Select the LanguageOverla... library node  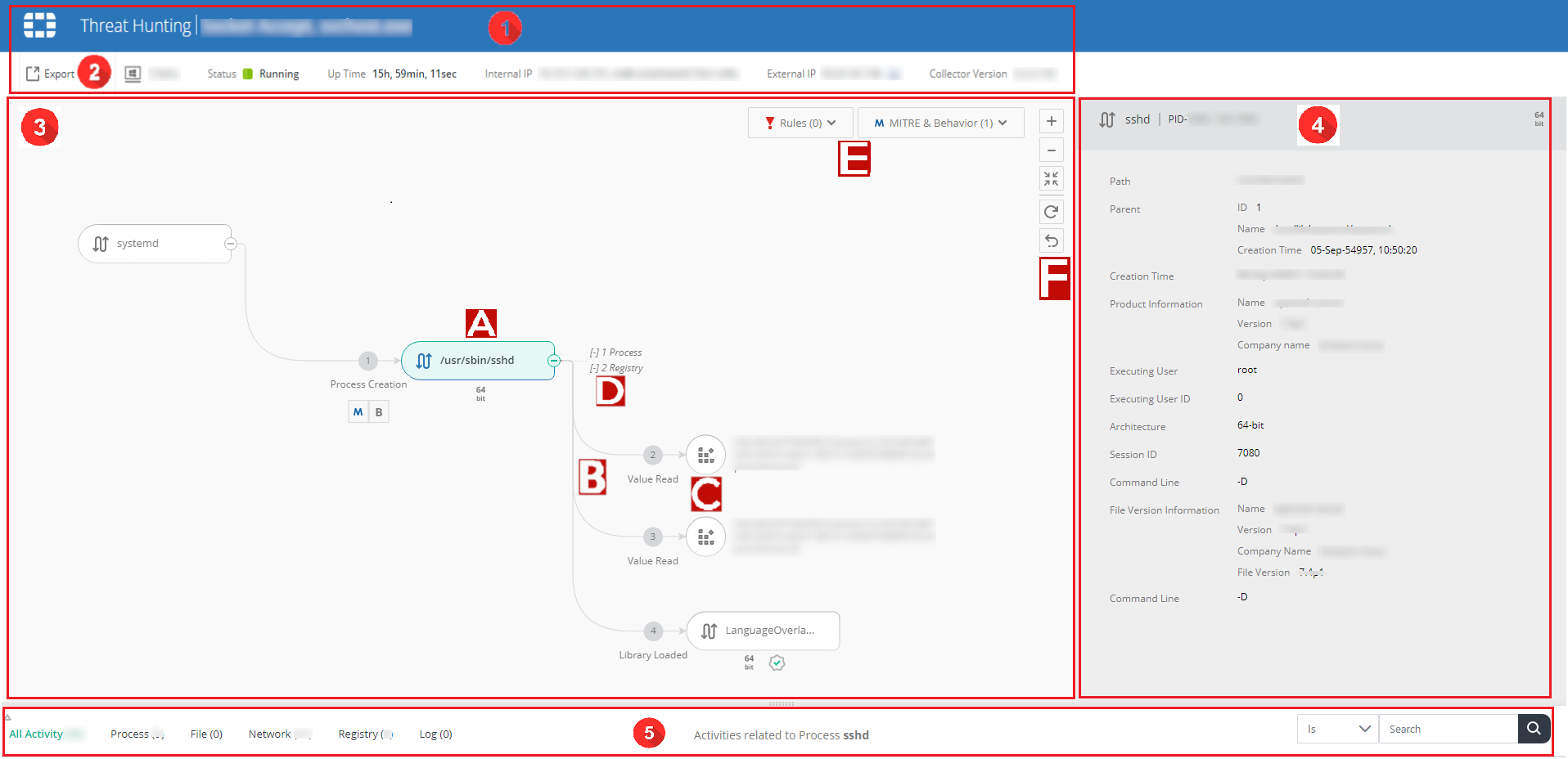[x=764, y=631]
